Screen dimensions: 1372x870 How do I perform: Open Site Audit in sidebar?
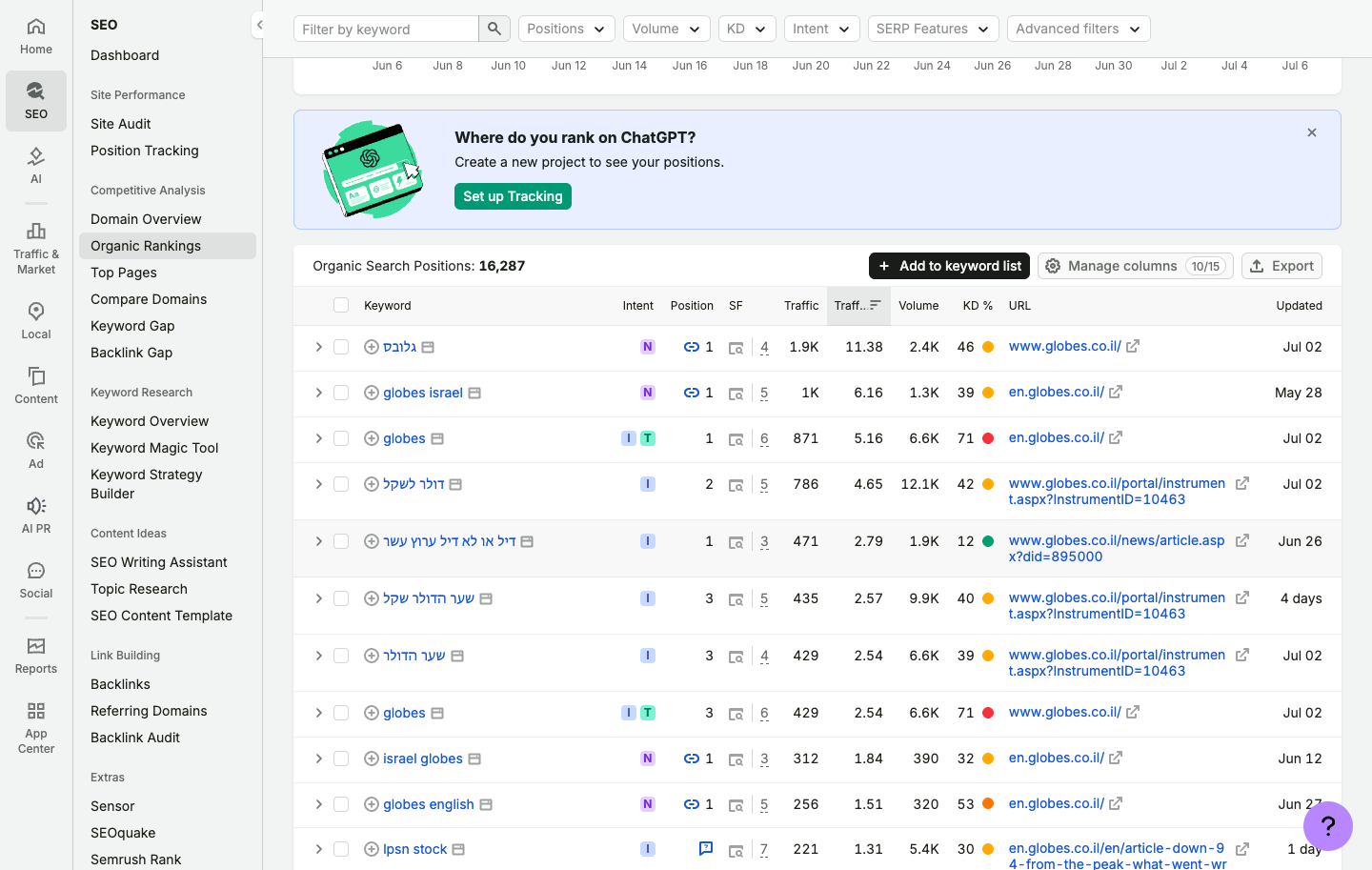coord(121,124)
